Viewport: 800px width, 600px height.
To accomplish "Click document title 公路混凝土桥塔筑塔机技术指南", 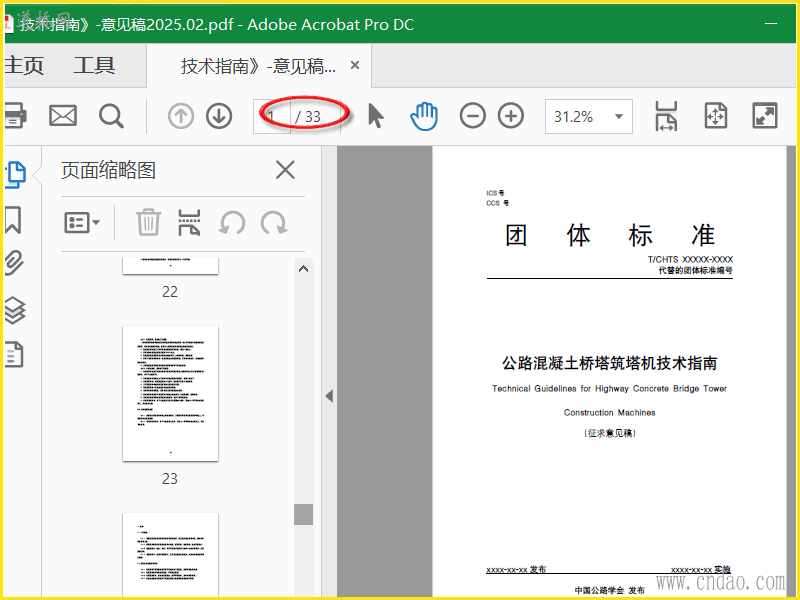I will click(610, 363).
